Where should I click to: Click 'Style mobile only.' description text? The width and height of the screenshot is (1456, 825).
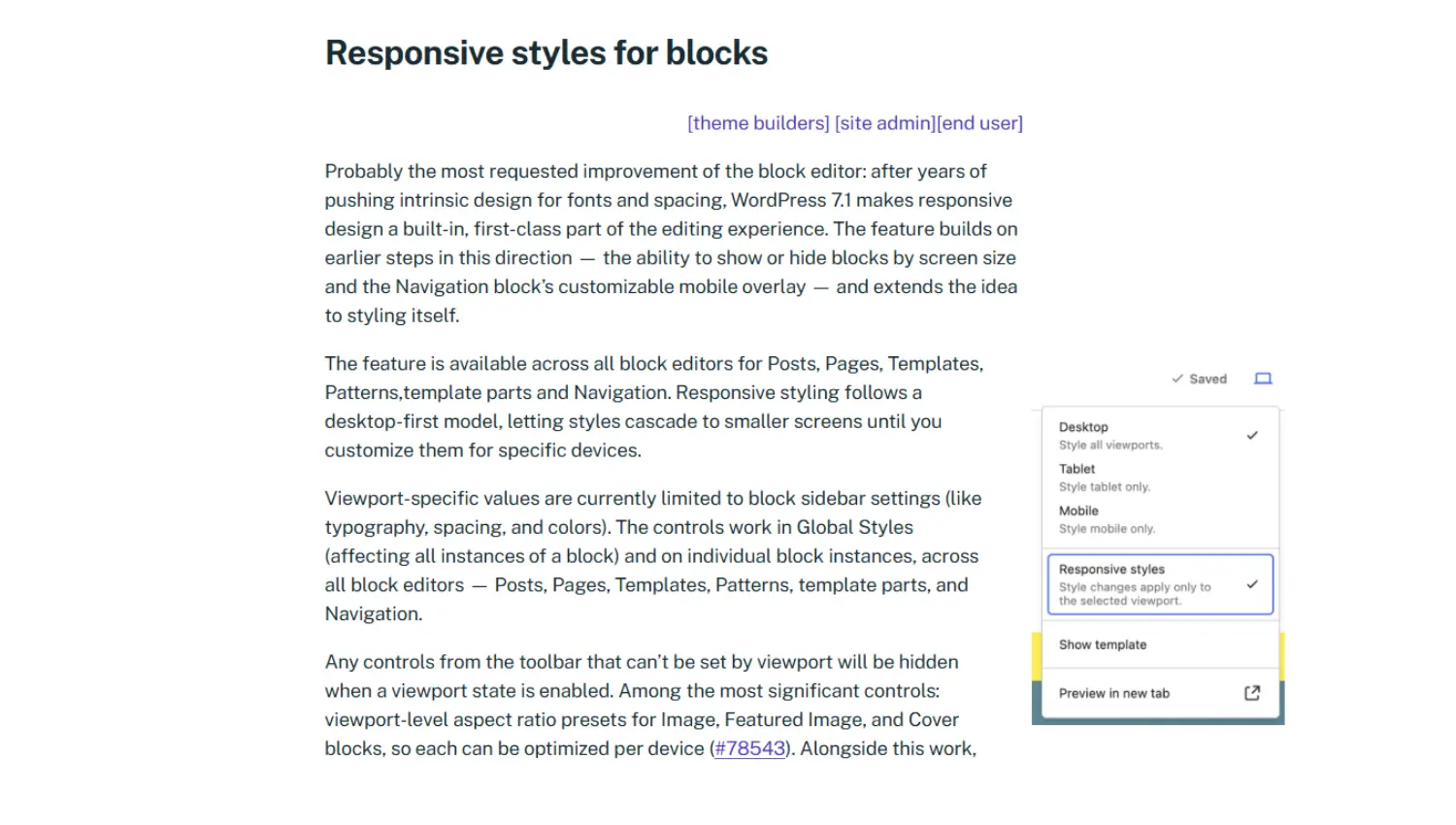(x=1107, y=529)
